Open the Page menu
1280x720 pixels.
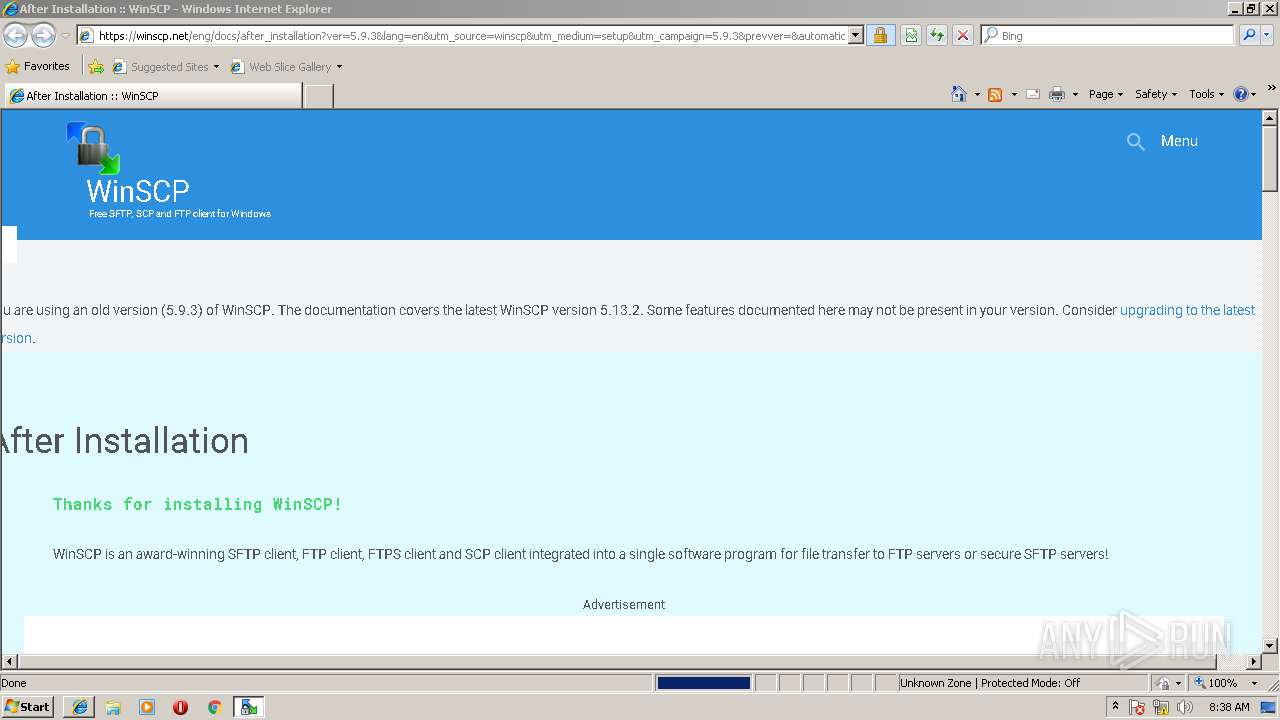pos(1105,94)
